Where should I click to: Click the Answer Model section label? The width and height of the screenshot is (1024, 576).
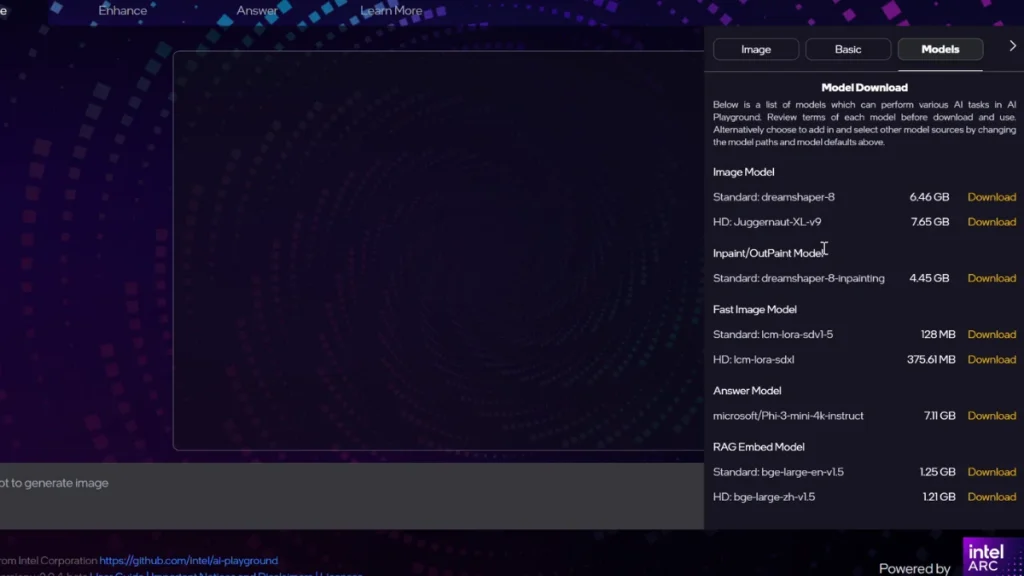[x=746, y=391]
